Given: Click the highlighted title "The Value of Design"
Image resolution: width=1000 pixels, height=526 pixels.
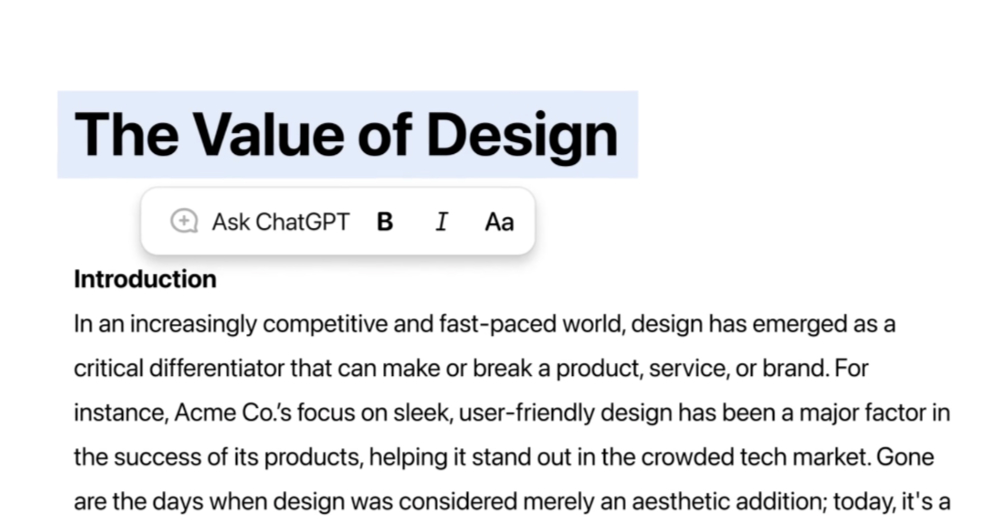Looking at the screenshot, I should [346, 135].
